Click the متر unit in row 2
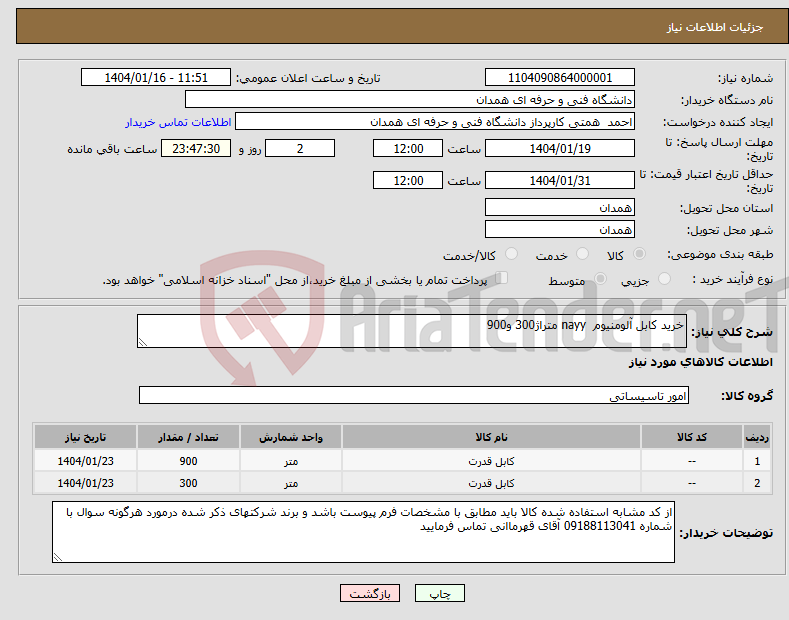The height and width of the screenshot is (620, 789). pos(291,483)
